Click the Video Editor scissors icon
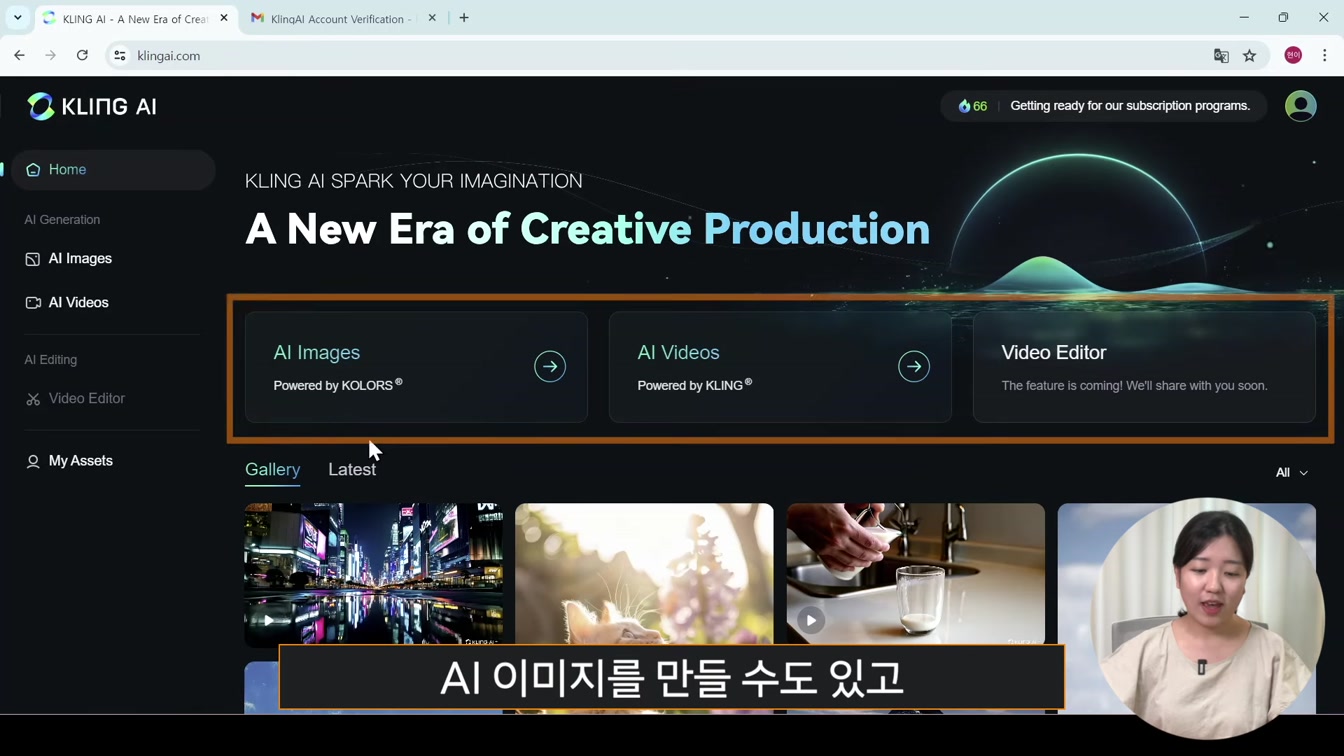Image resolution: width=1344 pixels, height=756 pixels. tap(33, 399)
